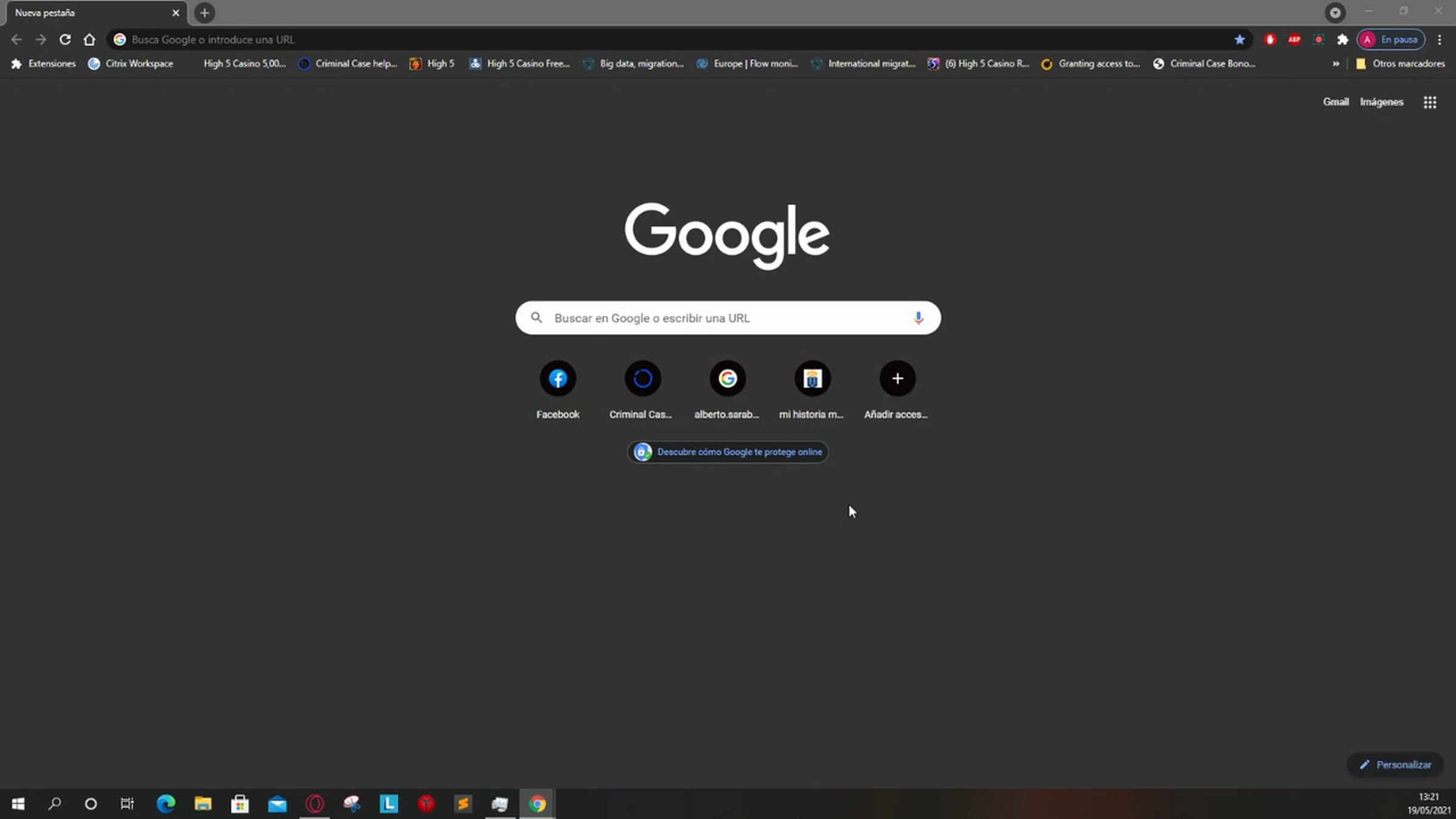Screen dimensions: 1456x819
Task: Open the Extensions puzzle icon in toolbar
Action: [1343, 39]
